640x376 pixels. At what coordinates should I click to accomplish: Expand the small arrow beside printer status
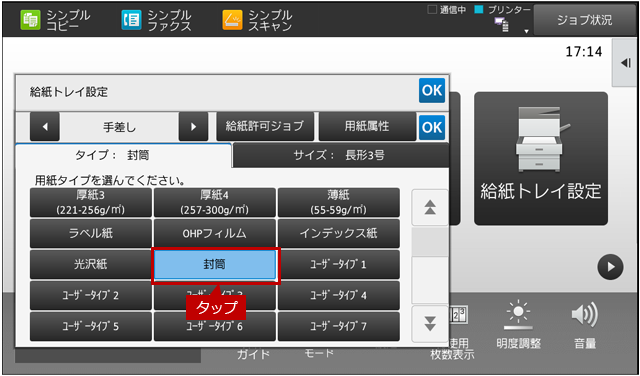(527, 31)
